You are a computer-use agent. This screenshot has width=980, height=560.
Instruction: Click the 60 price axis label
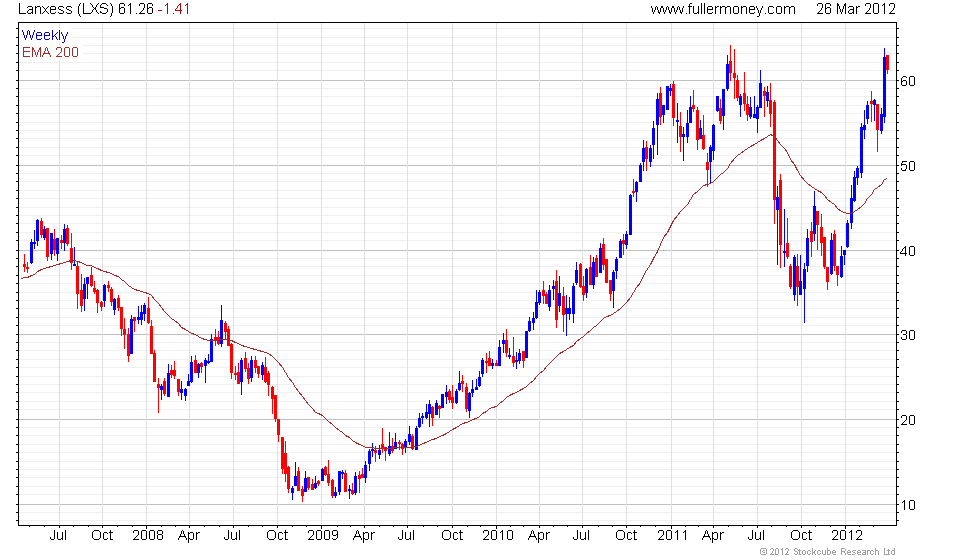tap(908, 81)
